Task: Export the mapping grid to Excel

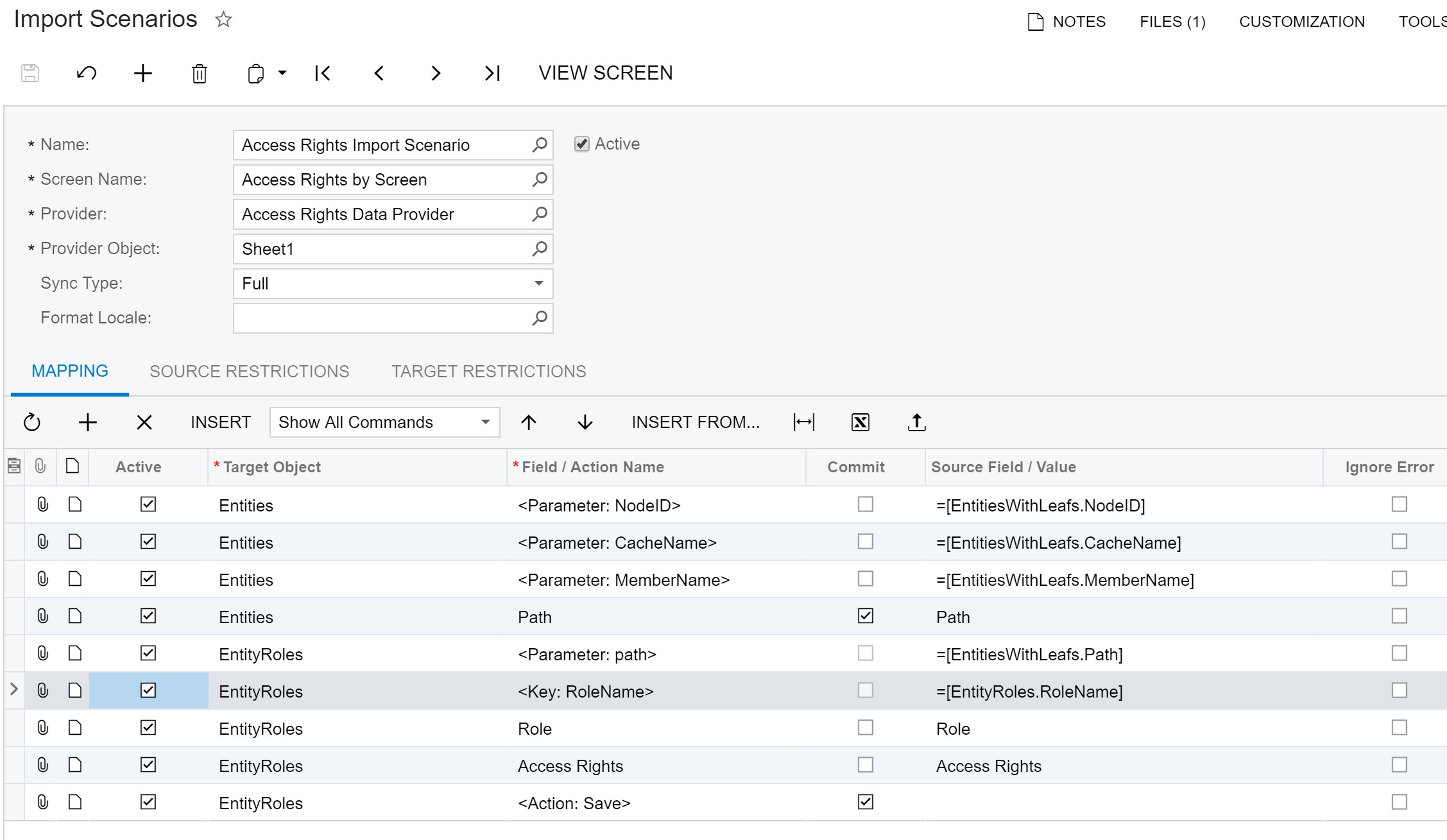Action: pyautogui.click(x=860, y=422)
